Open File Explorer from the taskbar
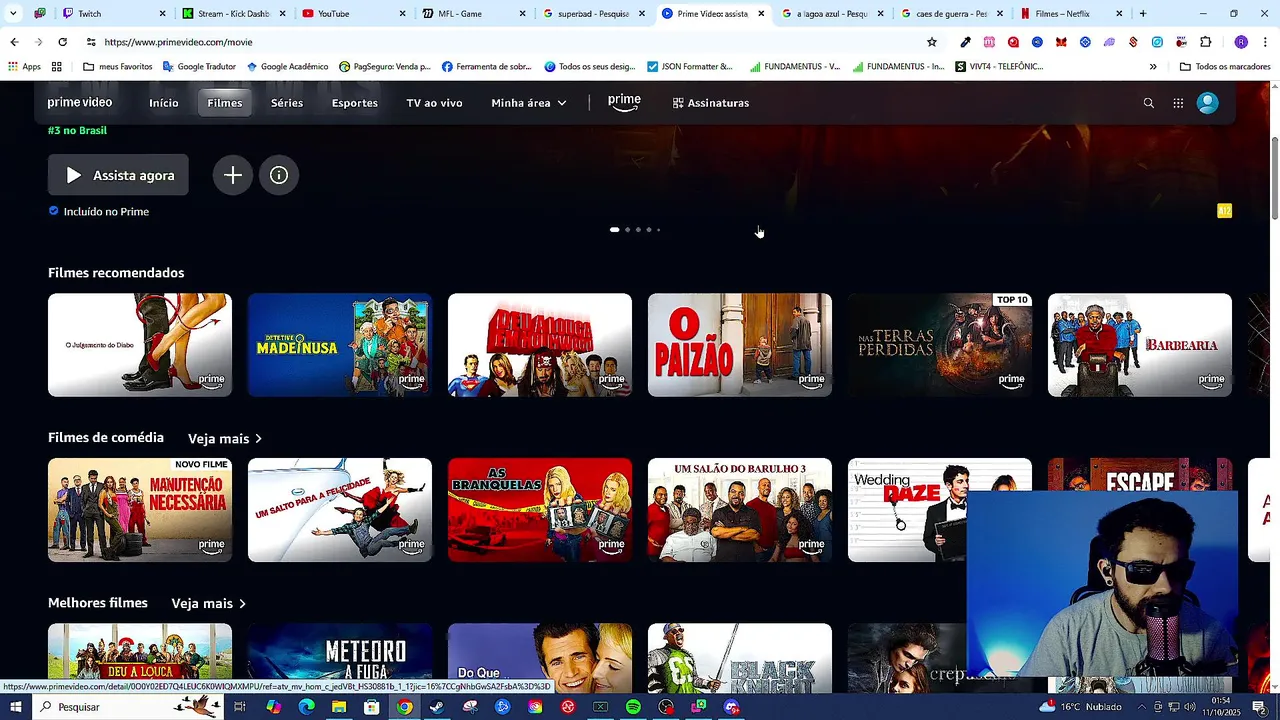 [x=339, y=707]
